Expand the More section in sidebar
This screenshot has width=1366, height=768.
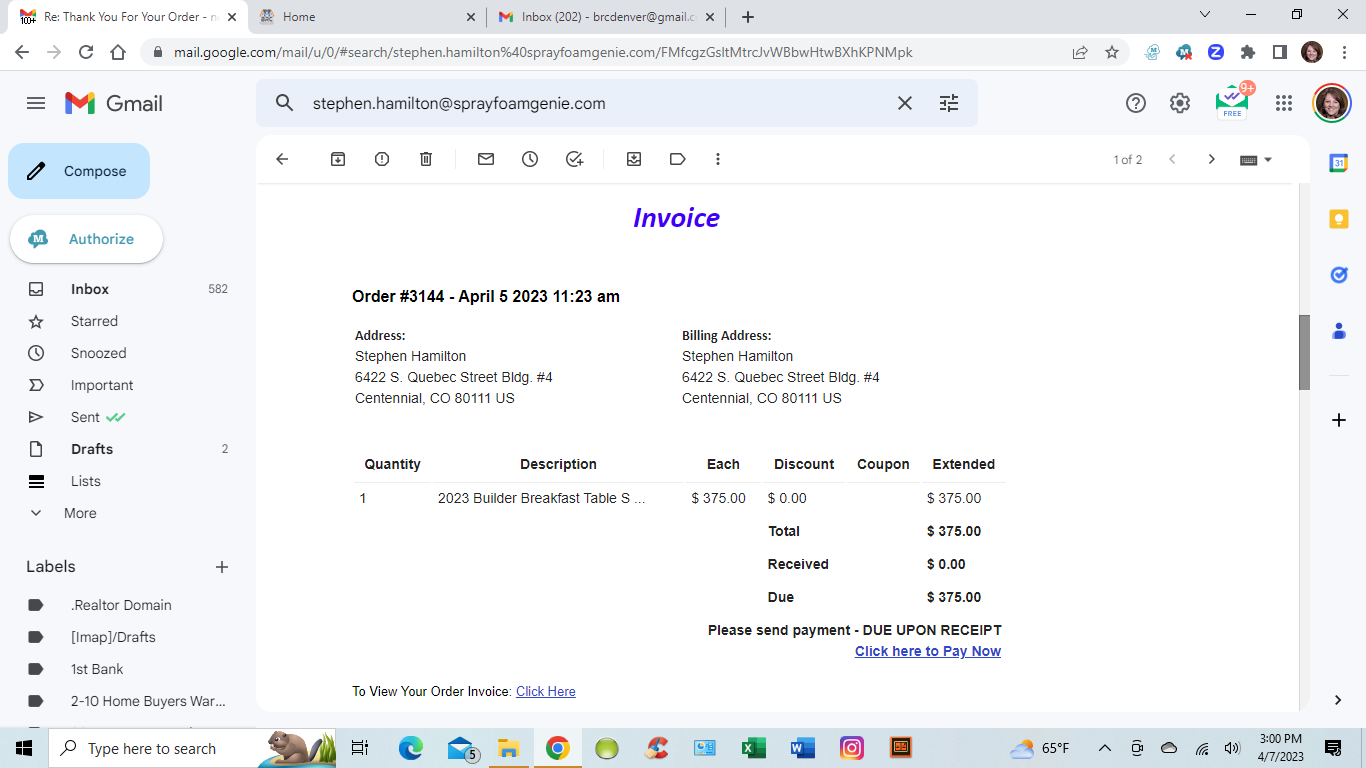[x=80, y=513]
